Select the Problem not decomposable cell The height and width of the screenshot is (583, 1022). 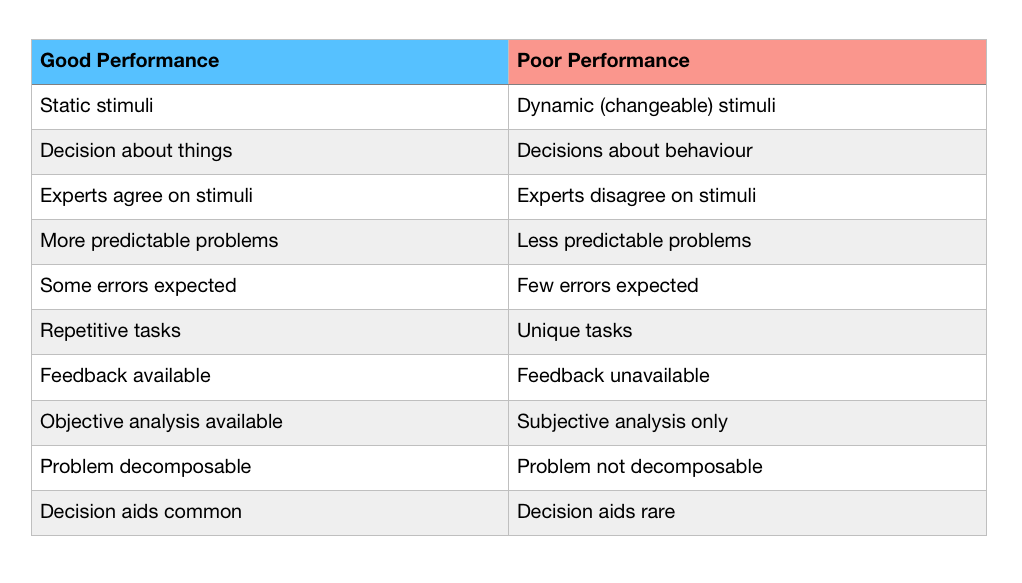747,468
